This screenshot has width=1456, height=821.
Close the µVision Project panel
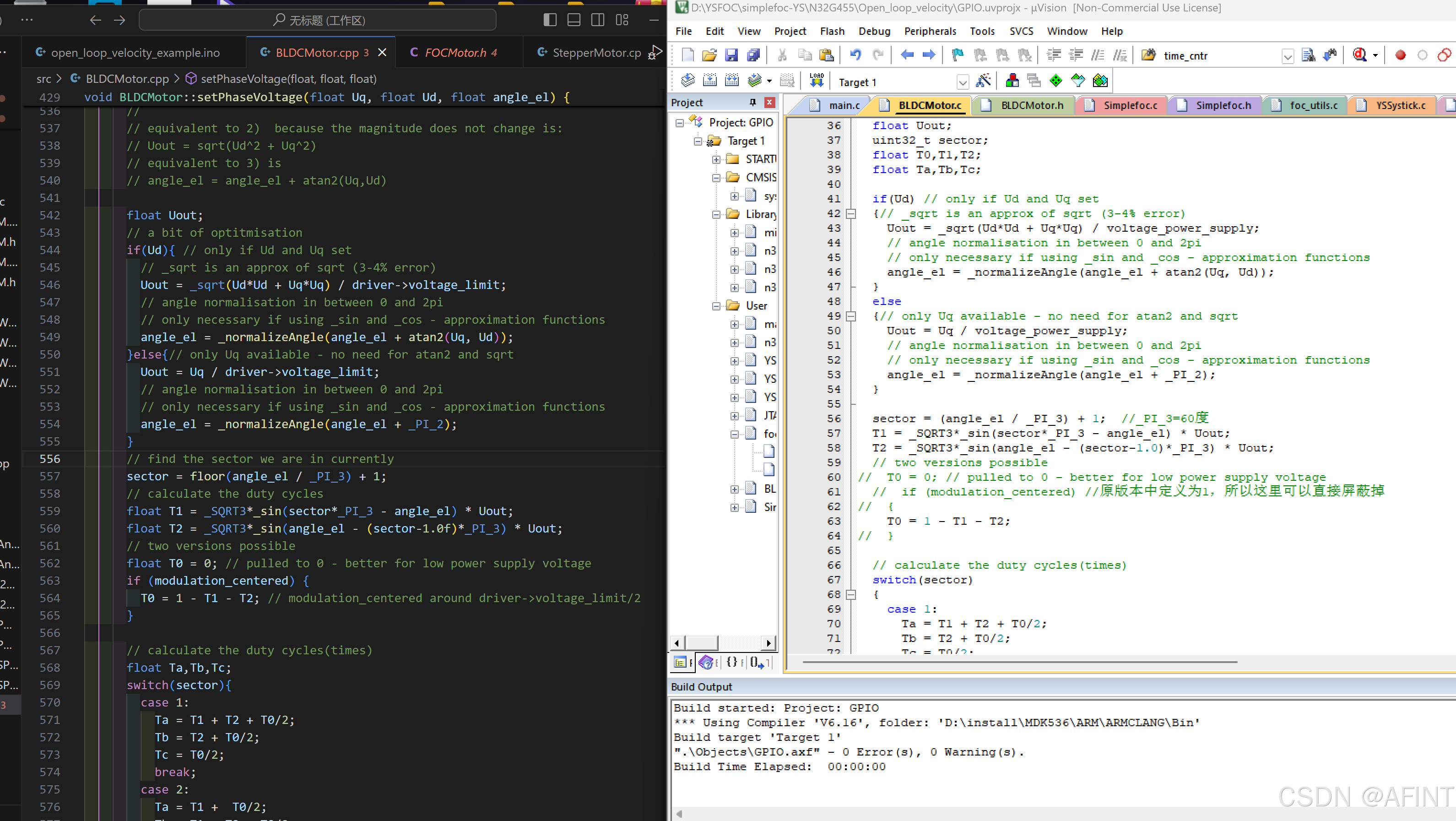pos(769,103)
